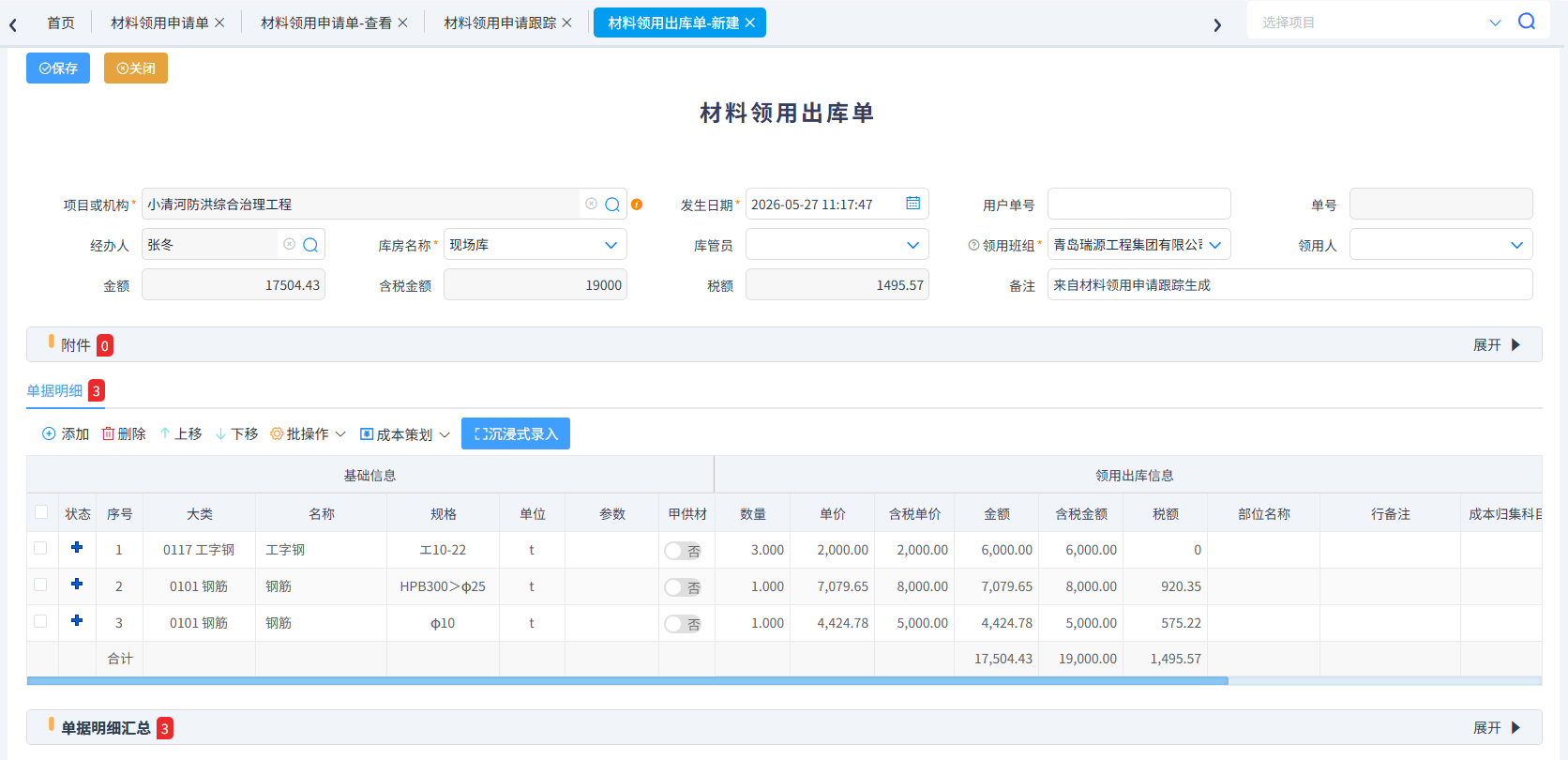Check the checkbox for row 2 钢筋
This screenshot has width=1568, height=760.
click(40, 585)
